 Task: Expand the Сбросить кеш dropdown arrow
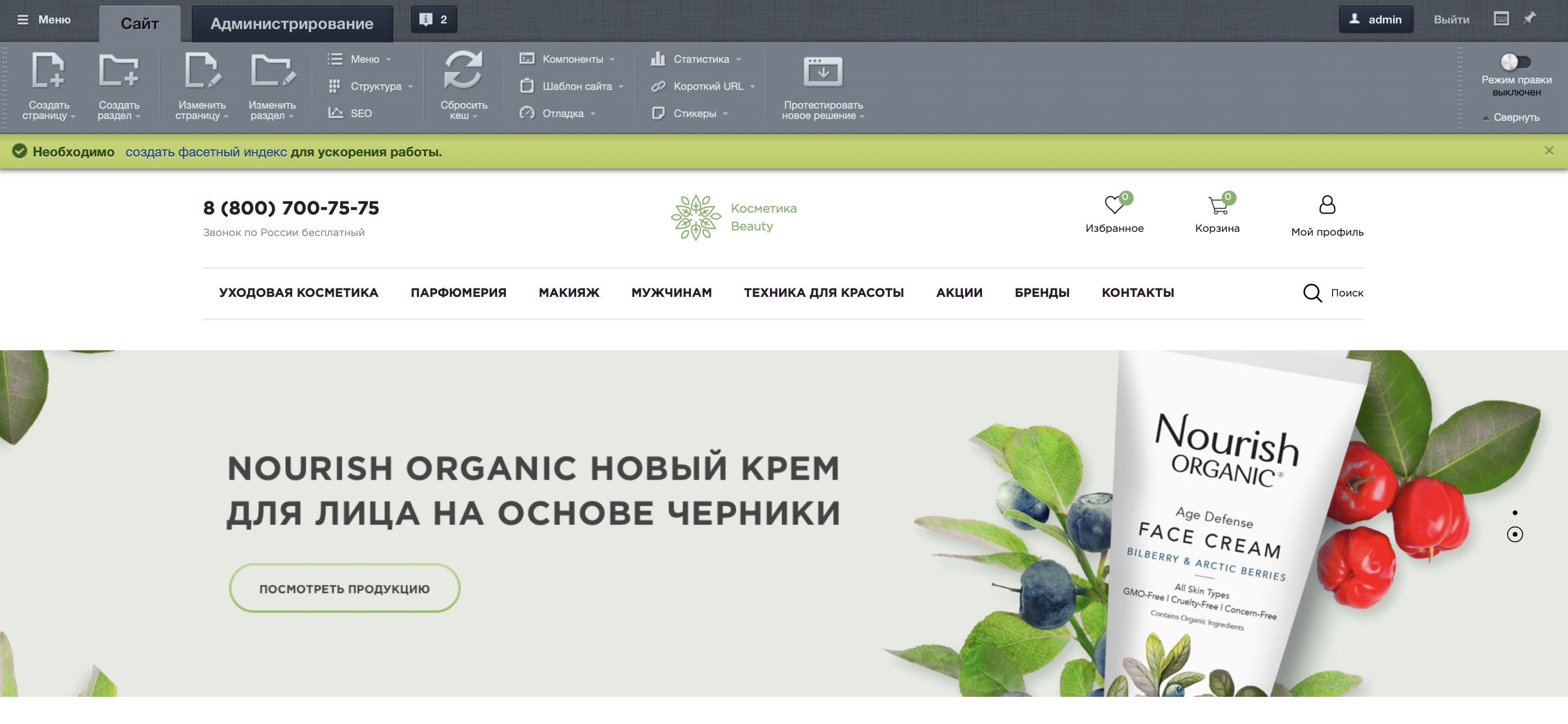tap(475, 116)
